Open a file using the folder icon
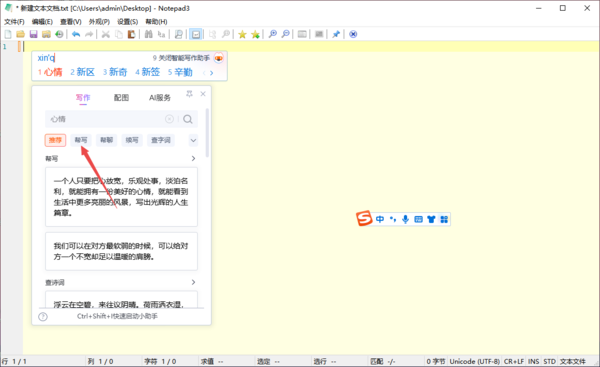The width and height of the screenshot is (600, 367). (x=21, y=34)
